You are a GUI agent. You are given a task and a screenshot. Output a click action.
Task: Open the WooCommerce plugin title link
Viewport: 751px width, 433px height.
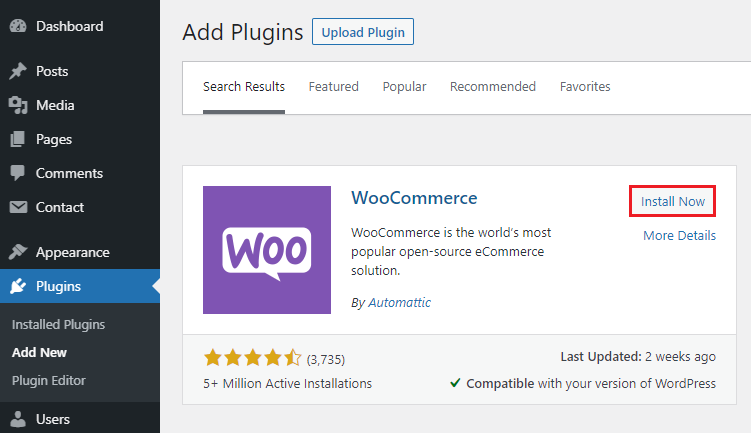point(414,198)
